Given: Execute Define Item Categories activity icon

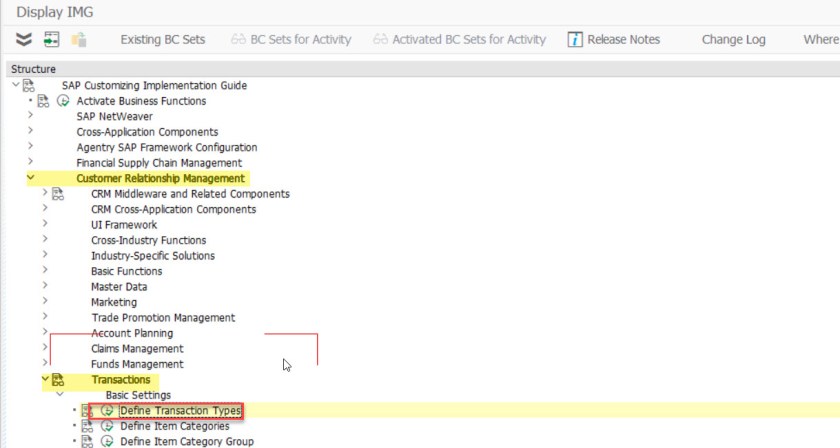Looking at the screenshot, I should click(107, 427).
